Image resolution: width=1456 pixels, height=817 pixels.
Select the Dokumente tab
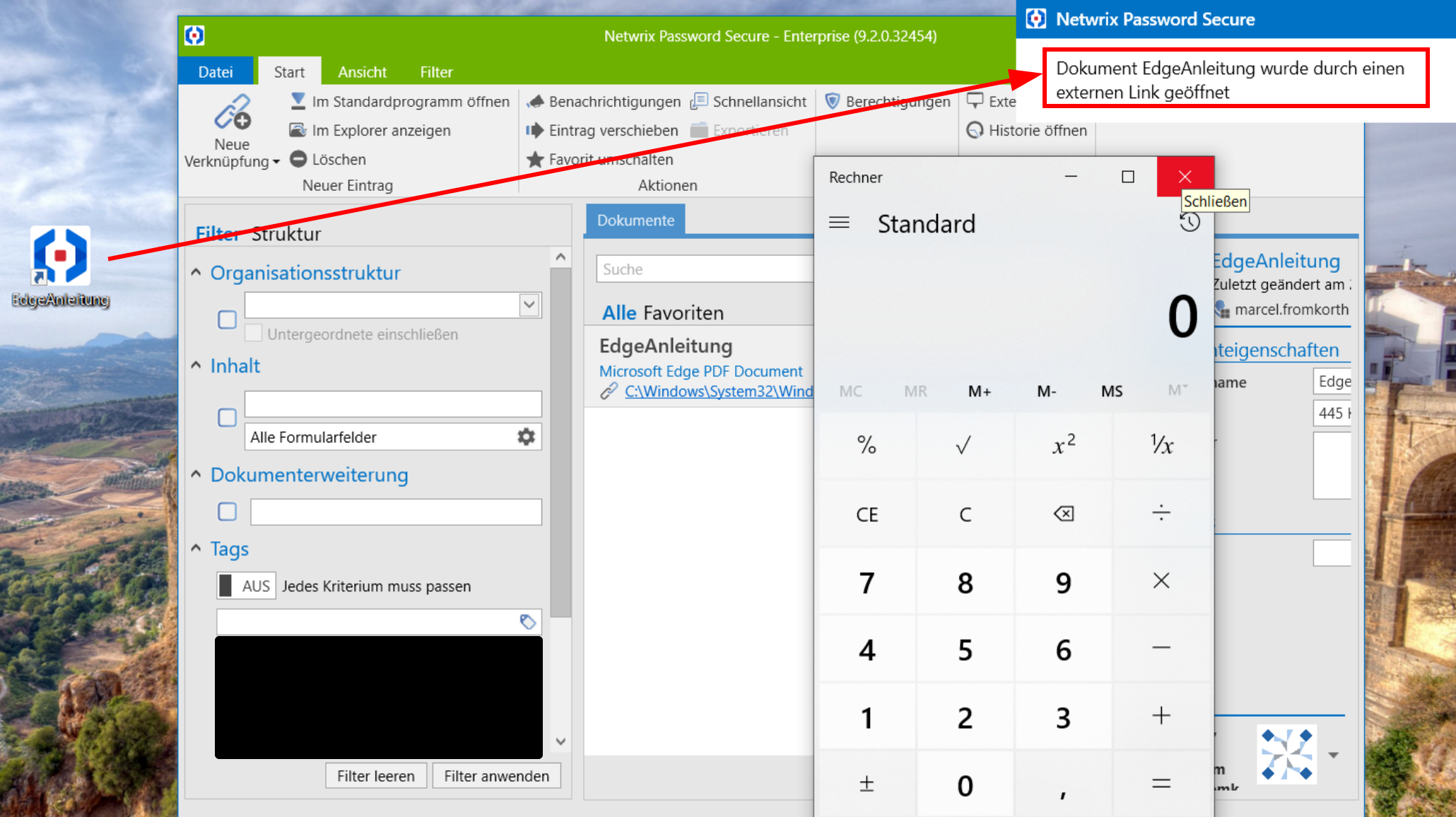click(x=634, y=220)
